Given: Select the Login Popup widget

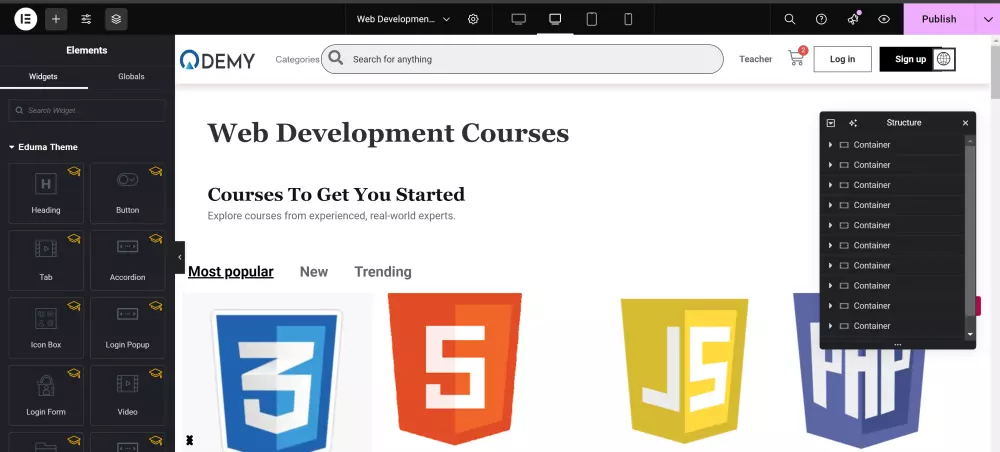Looking at the screenshot, I should pyautogui.click(x=128, y=328).
